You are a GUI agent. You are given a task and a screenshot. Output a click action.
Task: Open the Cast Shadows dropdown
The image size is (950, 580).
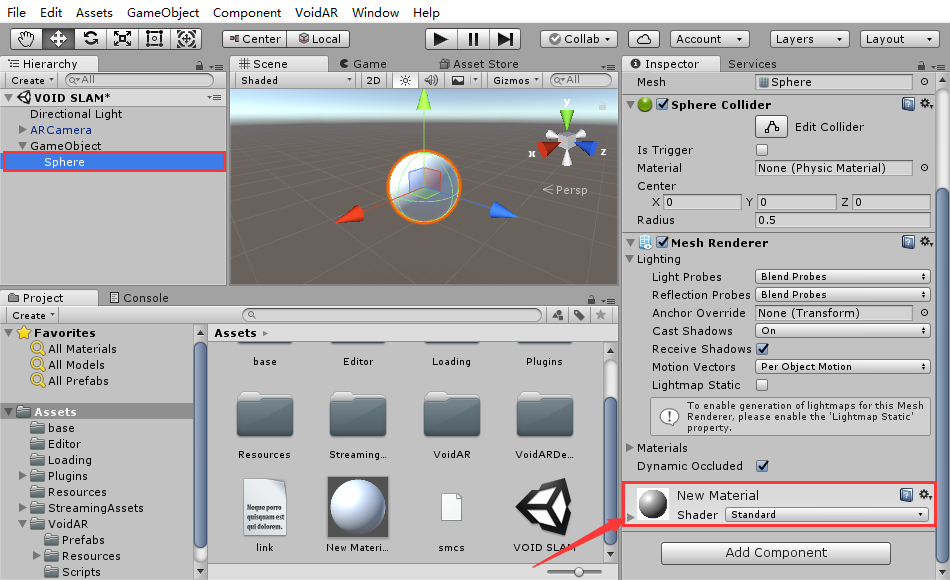pos(843,331)
